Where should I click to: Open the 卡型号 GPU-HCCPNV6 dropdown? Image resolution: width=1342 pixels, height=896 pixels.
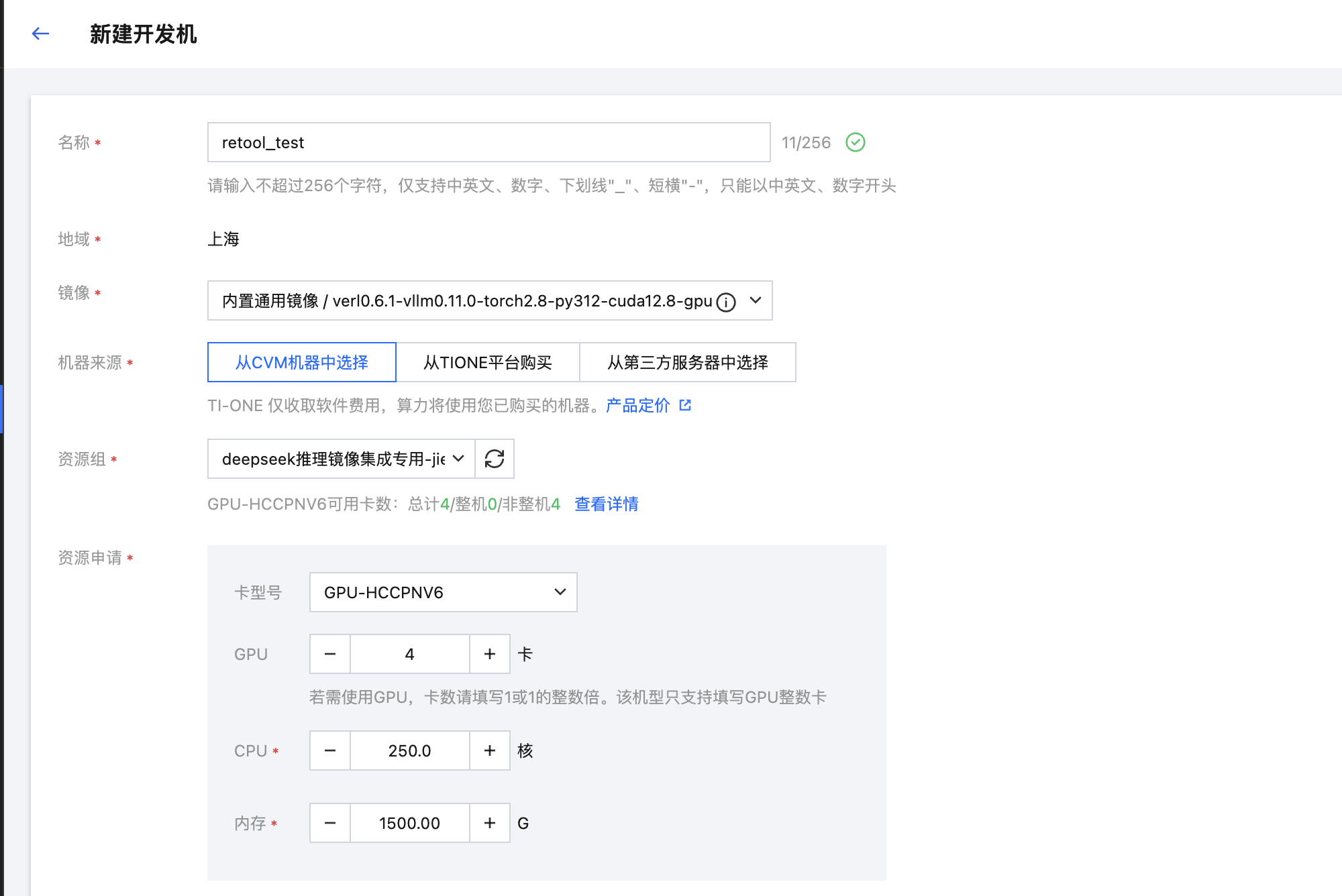443,592
